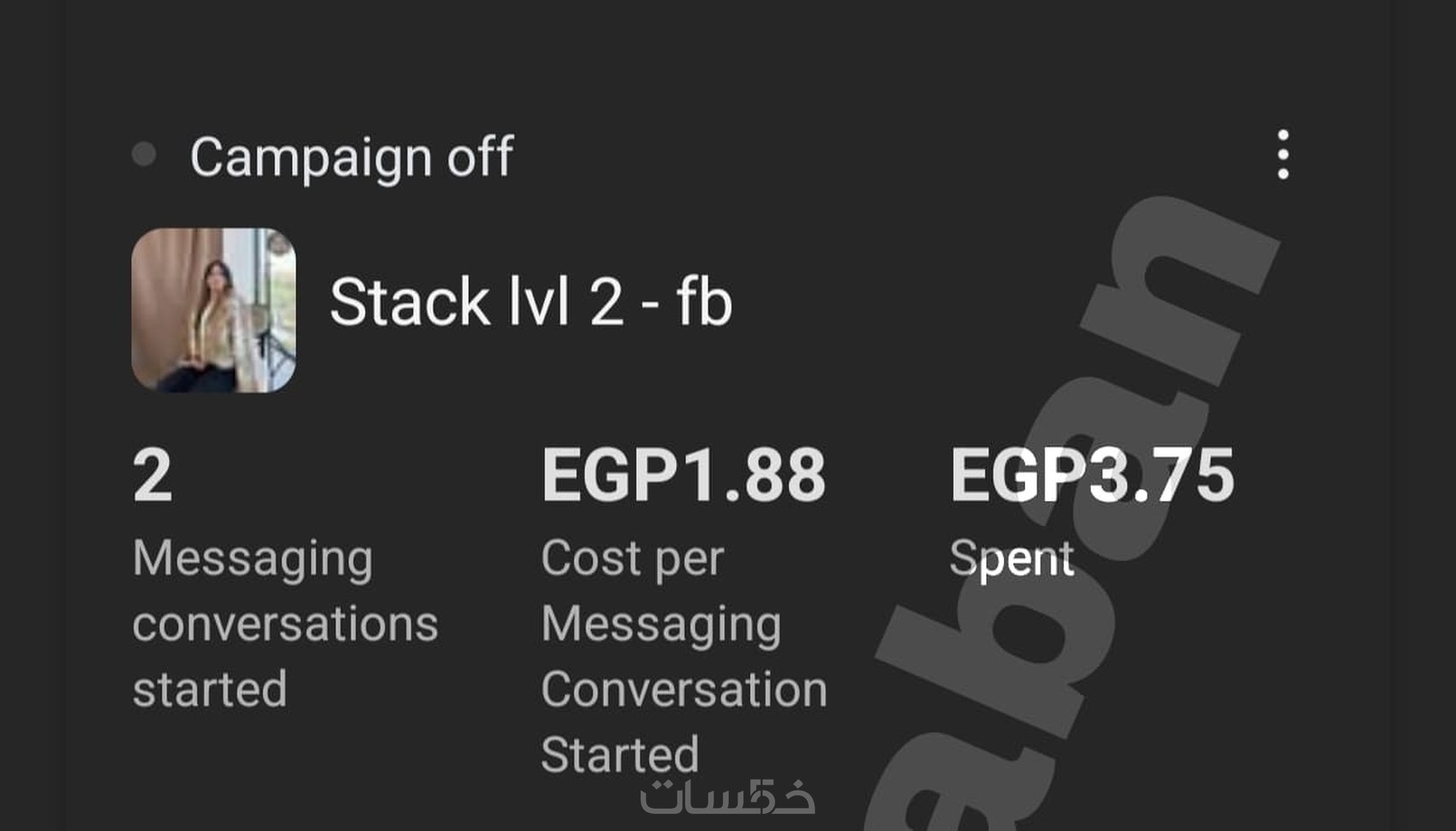
Task: Select the "Spent" metric label
Action: (1011, 559)
